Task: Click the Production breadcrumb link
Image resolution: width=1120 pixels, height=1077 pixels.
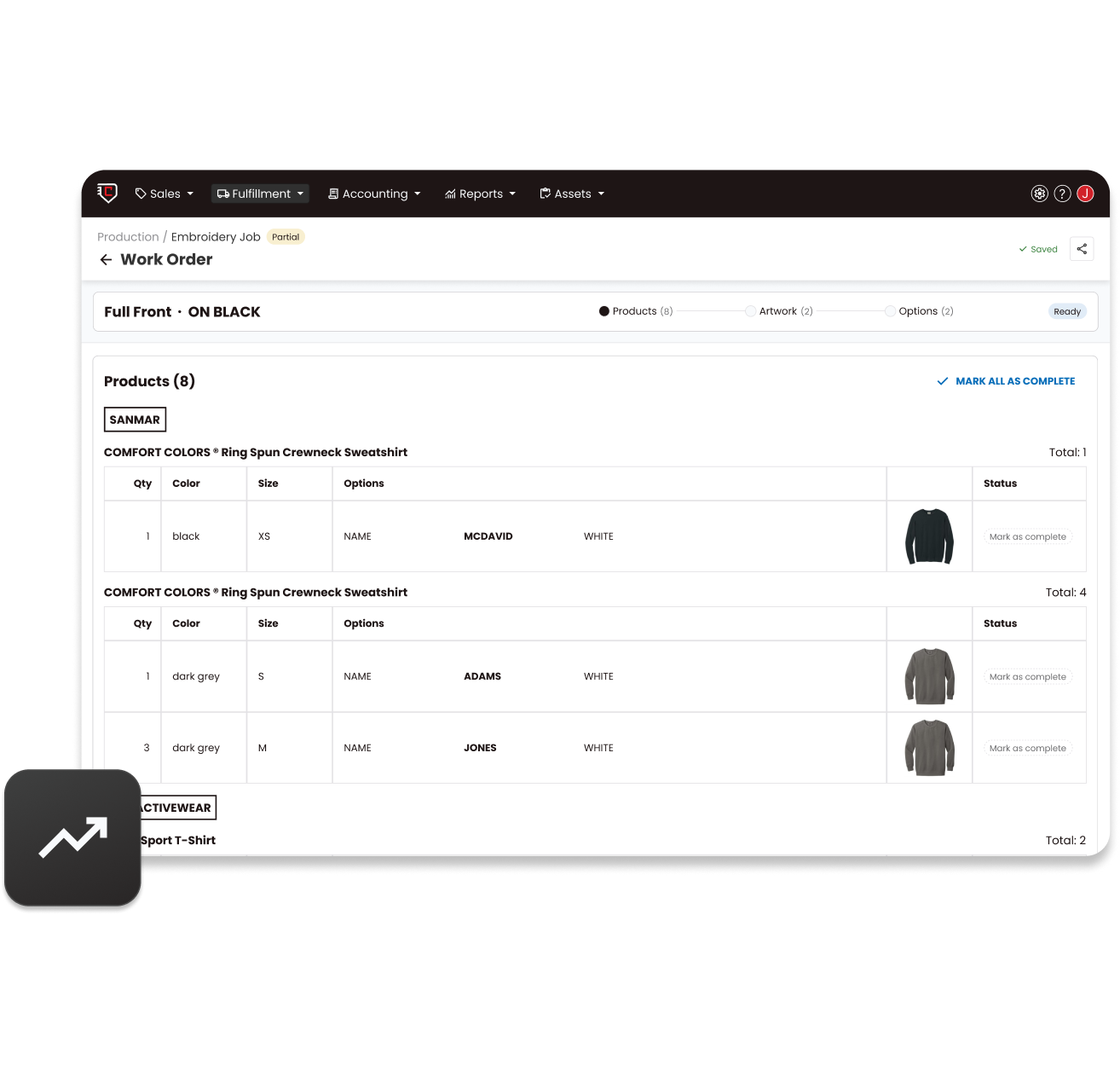Action: pos(128,236)
